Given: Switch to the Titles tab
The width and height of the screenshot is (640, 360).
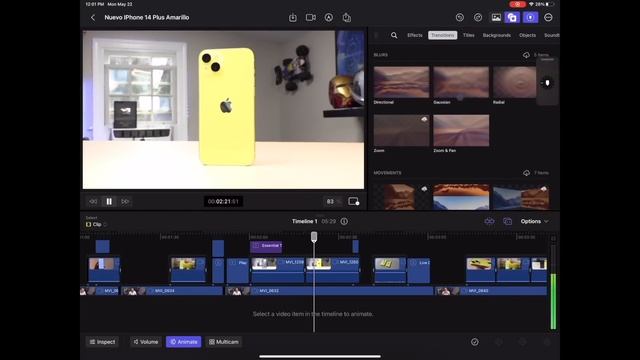Looking at the screenshot, I should [469, 36].
